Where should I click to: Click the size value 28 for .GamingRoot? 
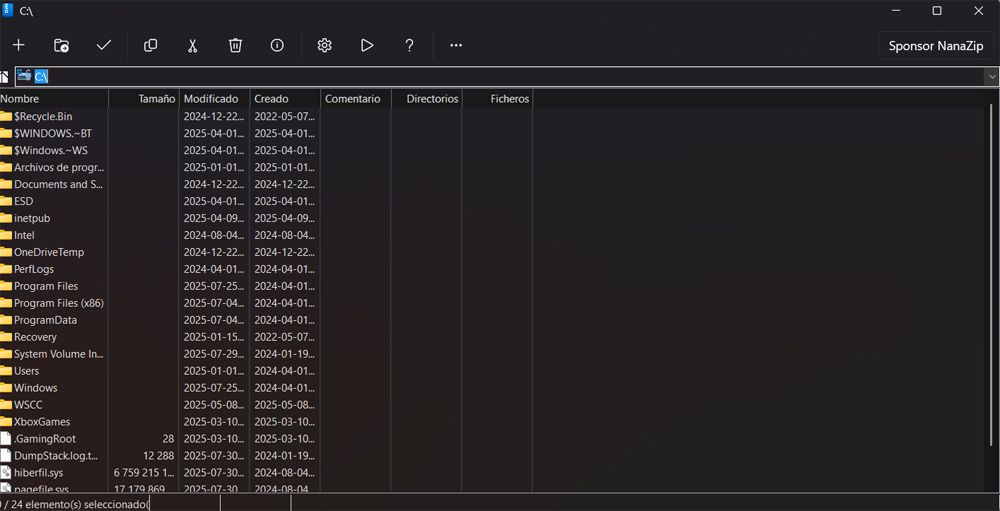[x=168, y=439]
